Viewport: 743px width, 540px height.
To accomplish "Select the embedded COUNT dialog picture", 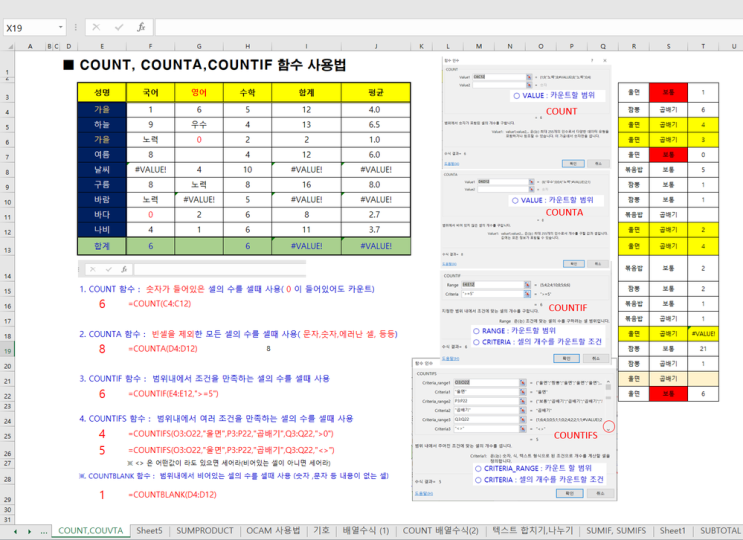I will point(526,113).
